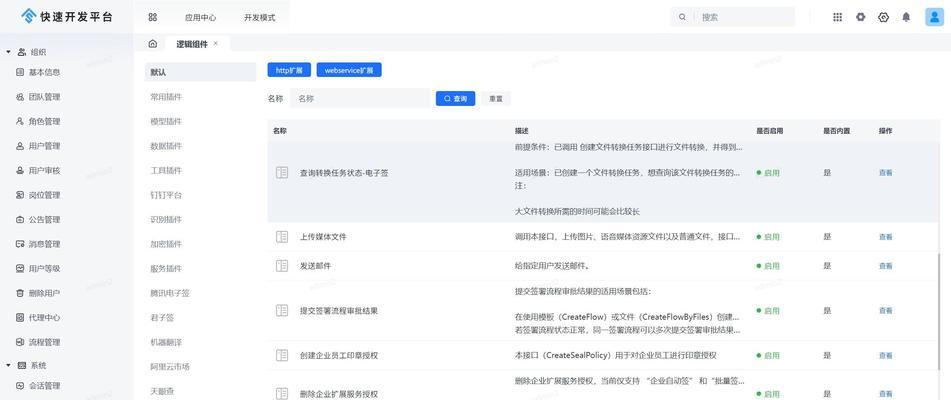Click component icon of 发送邮件 row
Screen dimensions: 951x400
(x=282, y=265)
